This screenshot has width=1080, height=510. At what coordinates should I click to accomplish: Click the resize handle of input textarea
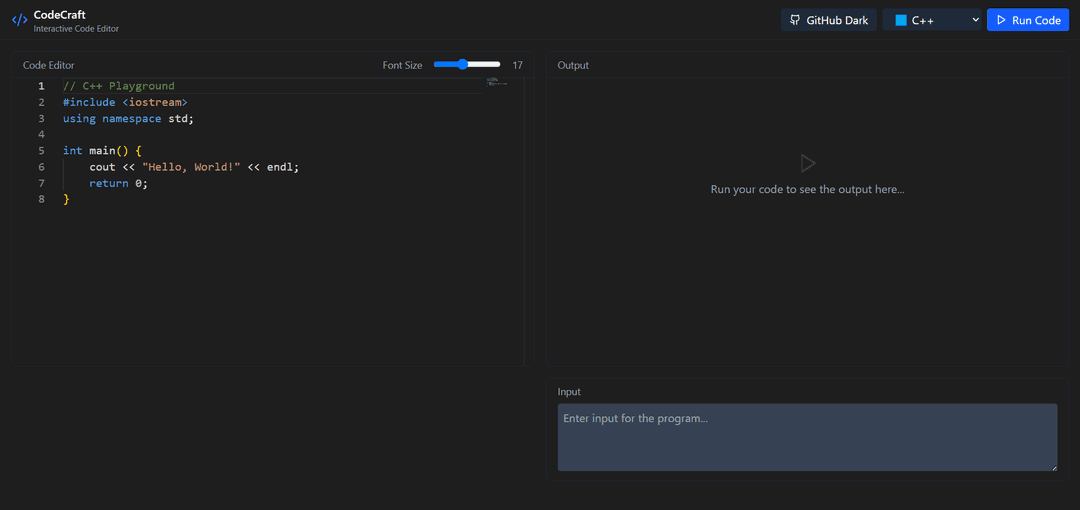1054,468
